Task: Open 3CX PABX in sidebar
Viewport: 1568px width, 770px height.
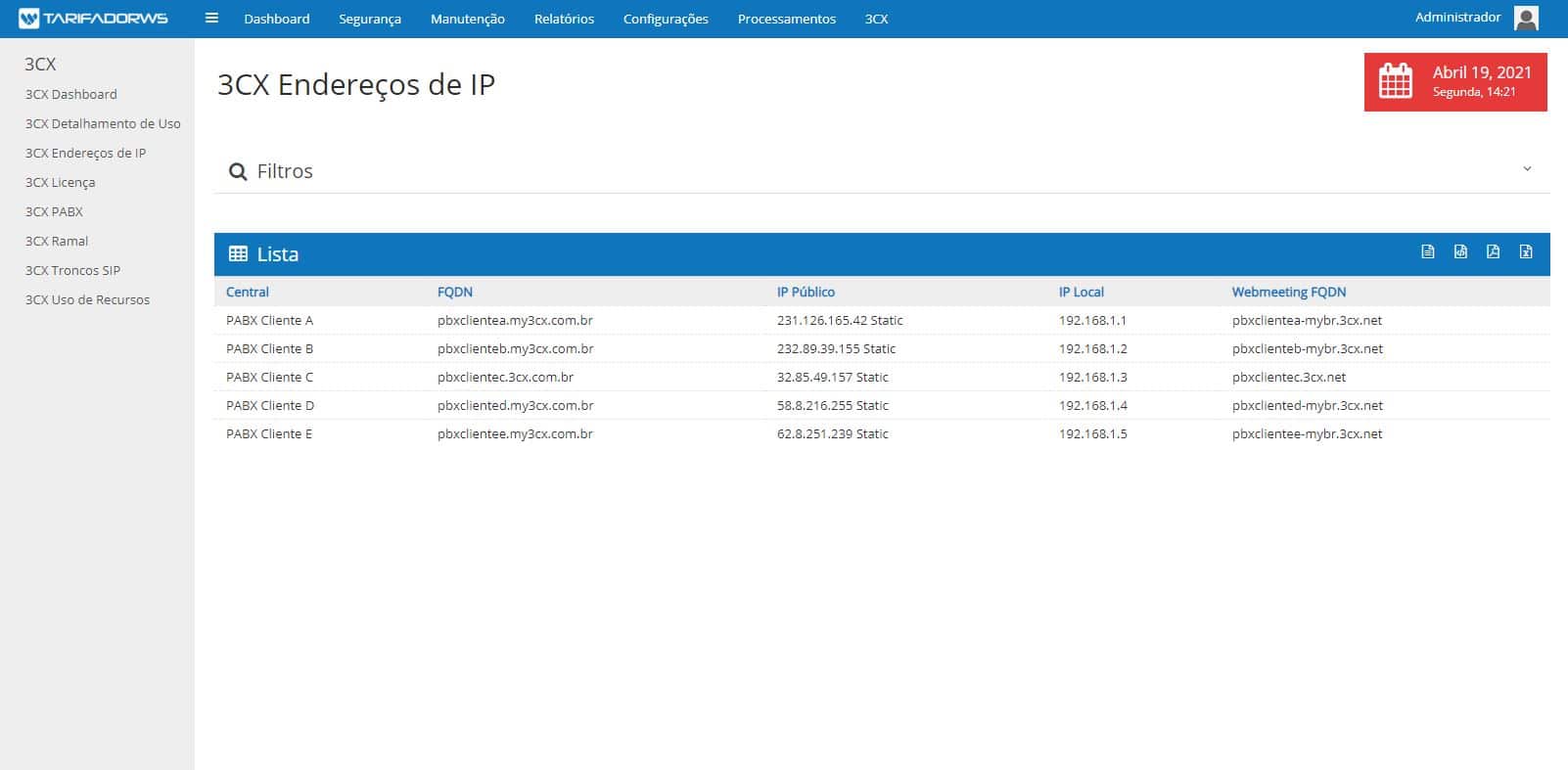Action: click(54, 211)
